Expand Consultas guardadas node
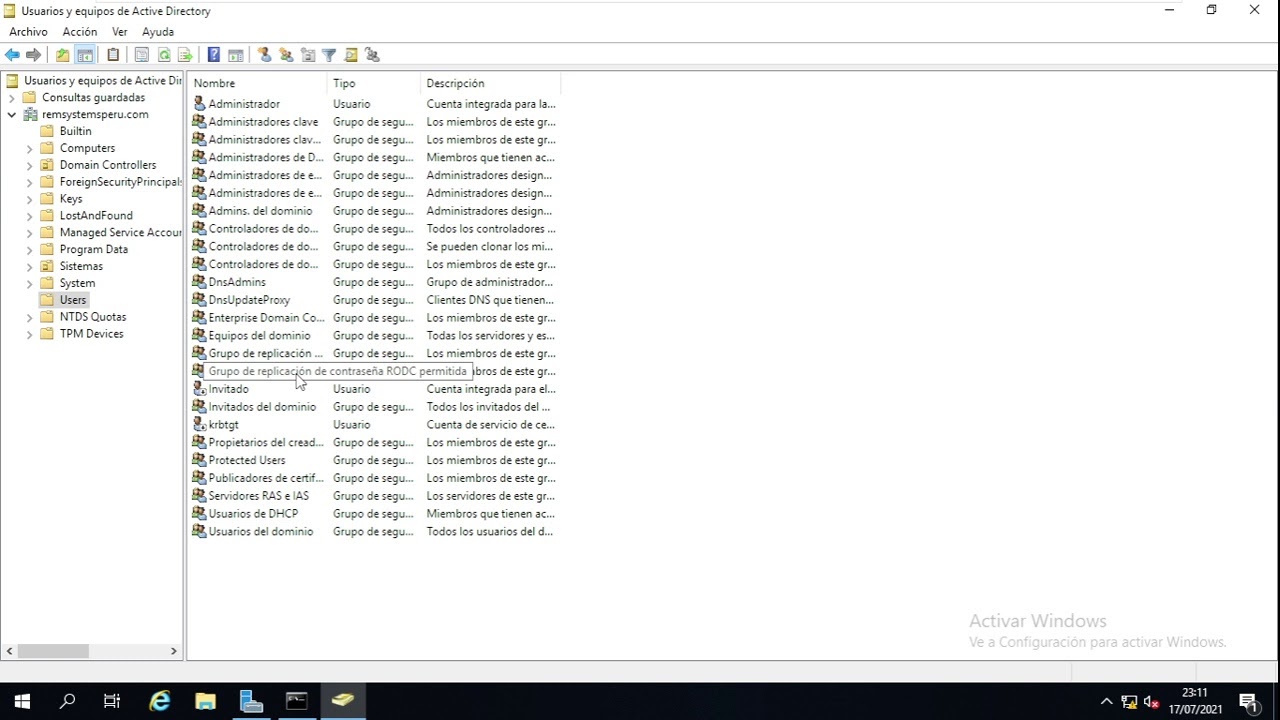This screenshot has height=720, width=1280. click(x=12, y=98)
